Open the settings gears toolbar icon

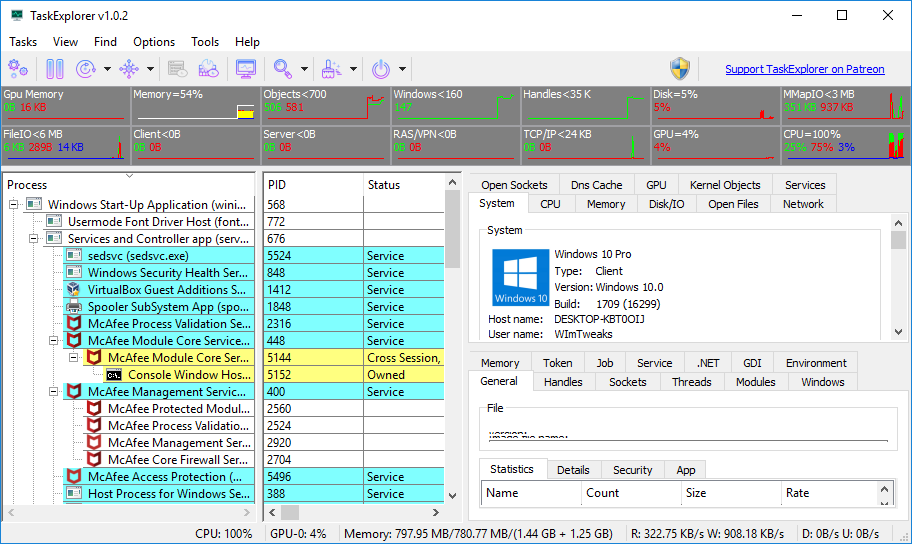[17, 69]
